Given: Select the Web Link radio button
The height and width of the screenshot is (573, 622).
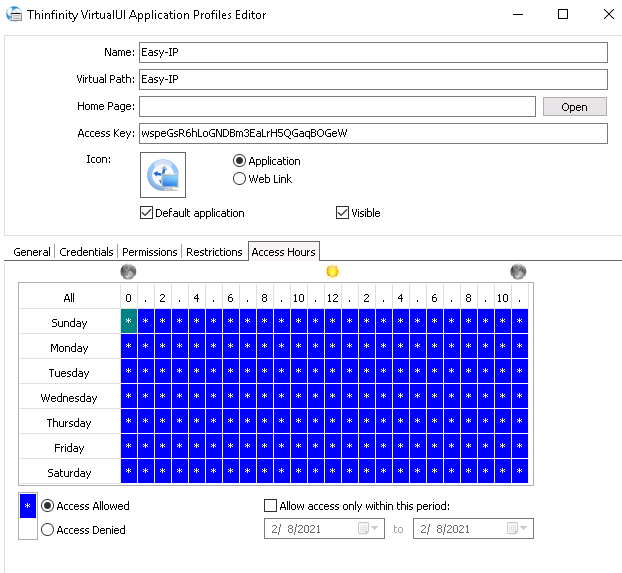Looking at the screenshot, I should click(x=239, y=179).
